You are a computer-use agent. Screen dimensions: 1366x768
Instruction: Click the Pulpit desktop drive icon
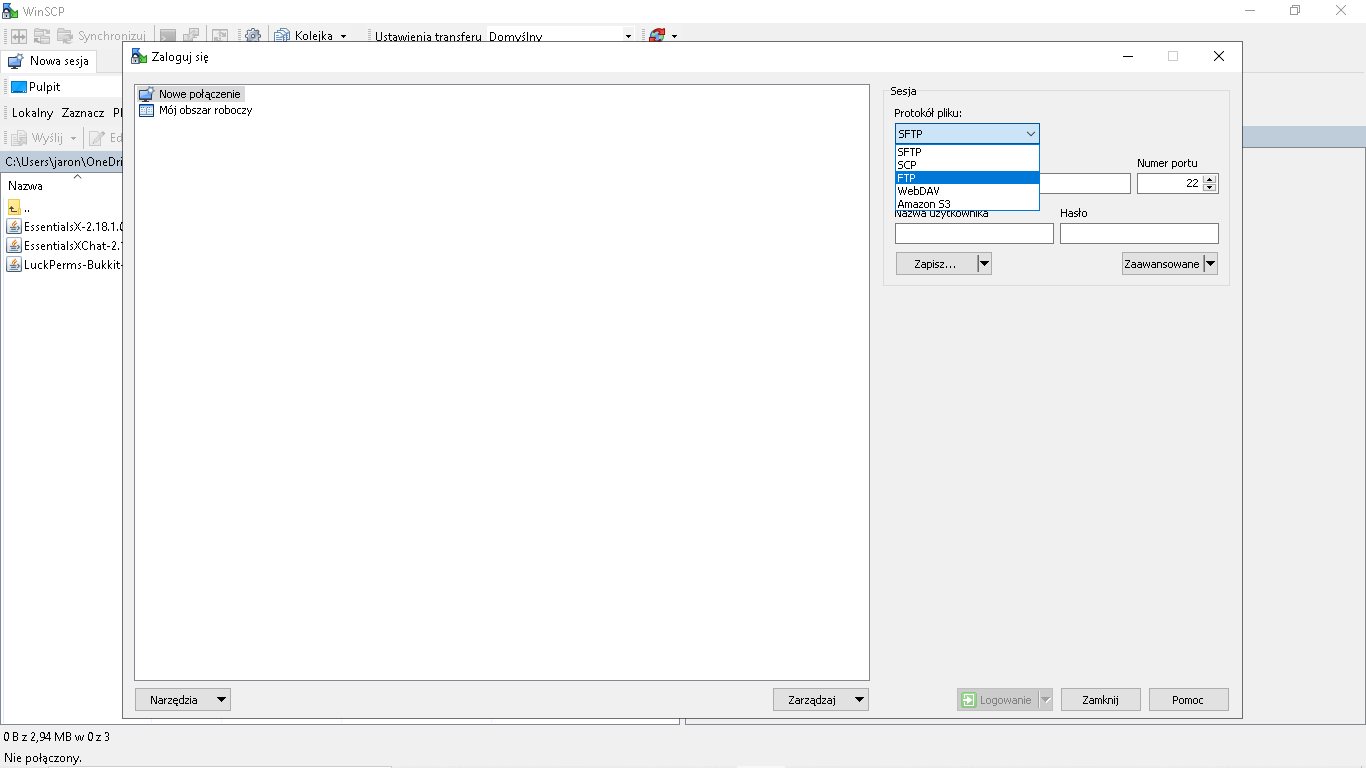tap(18, 87)
